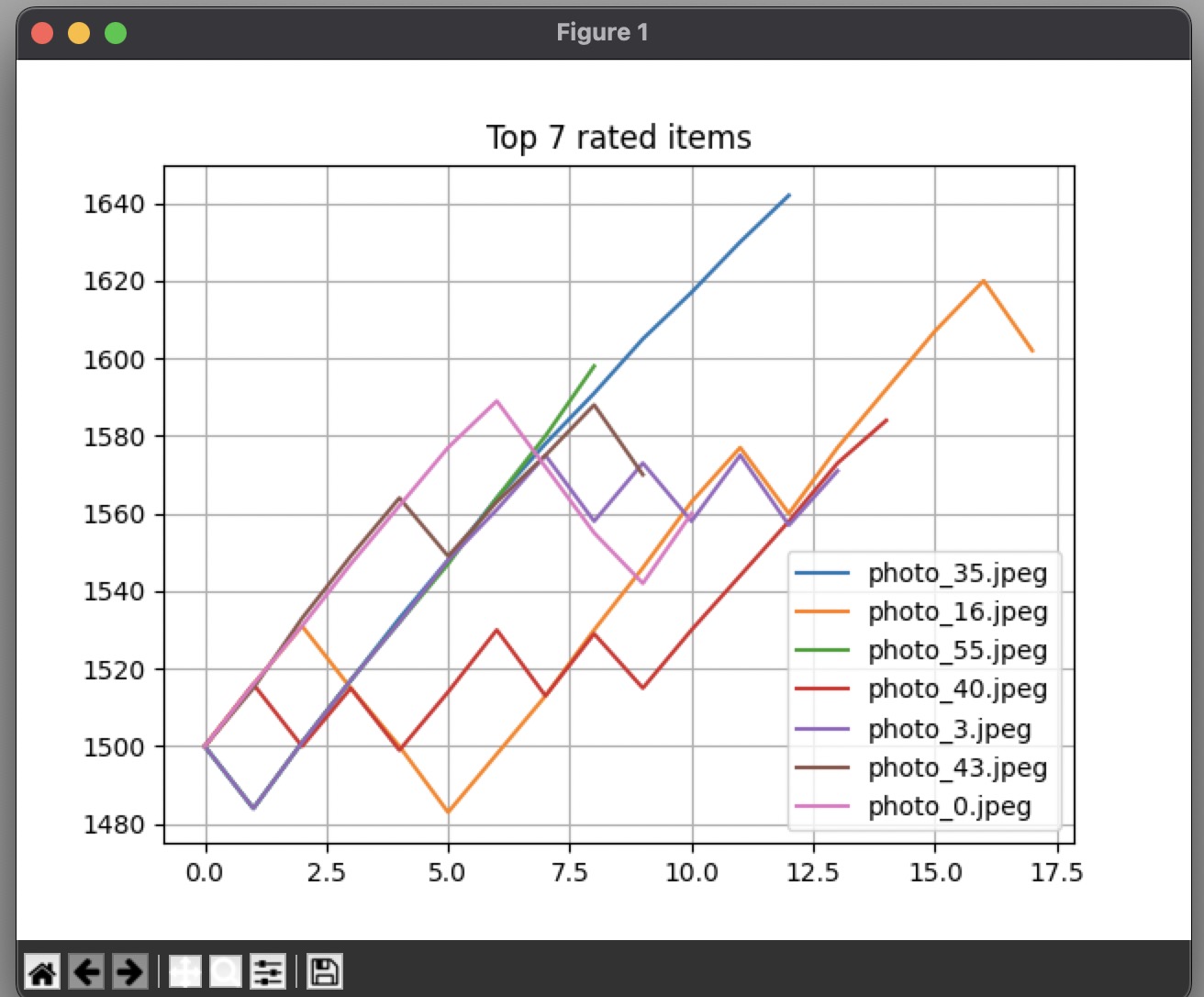
Task: Maximize the Figure 1 window
Action: click(x=116, y=33)
